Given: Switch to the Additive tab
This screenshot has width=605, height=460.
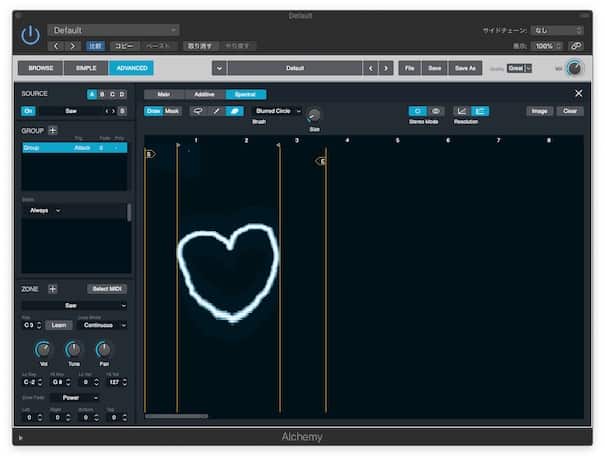Looking at the screenshot, I should coord(204,94).
